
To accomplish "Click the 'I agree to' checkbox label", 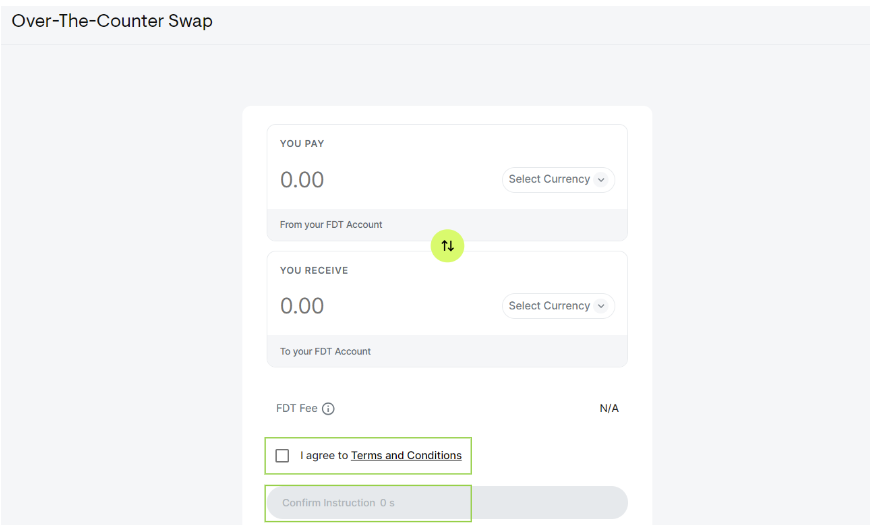I will coord(324,456).
